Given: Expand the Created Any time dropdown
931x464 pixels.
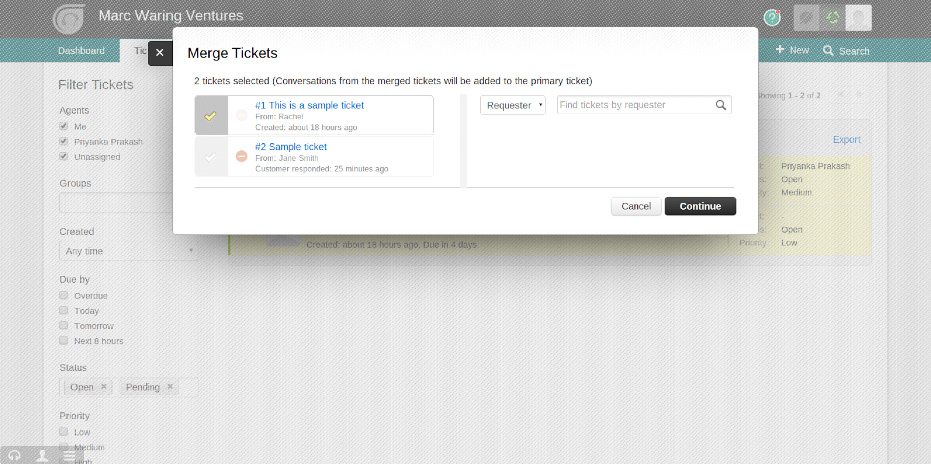Looking at the screenshot, I should [128, 251].
